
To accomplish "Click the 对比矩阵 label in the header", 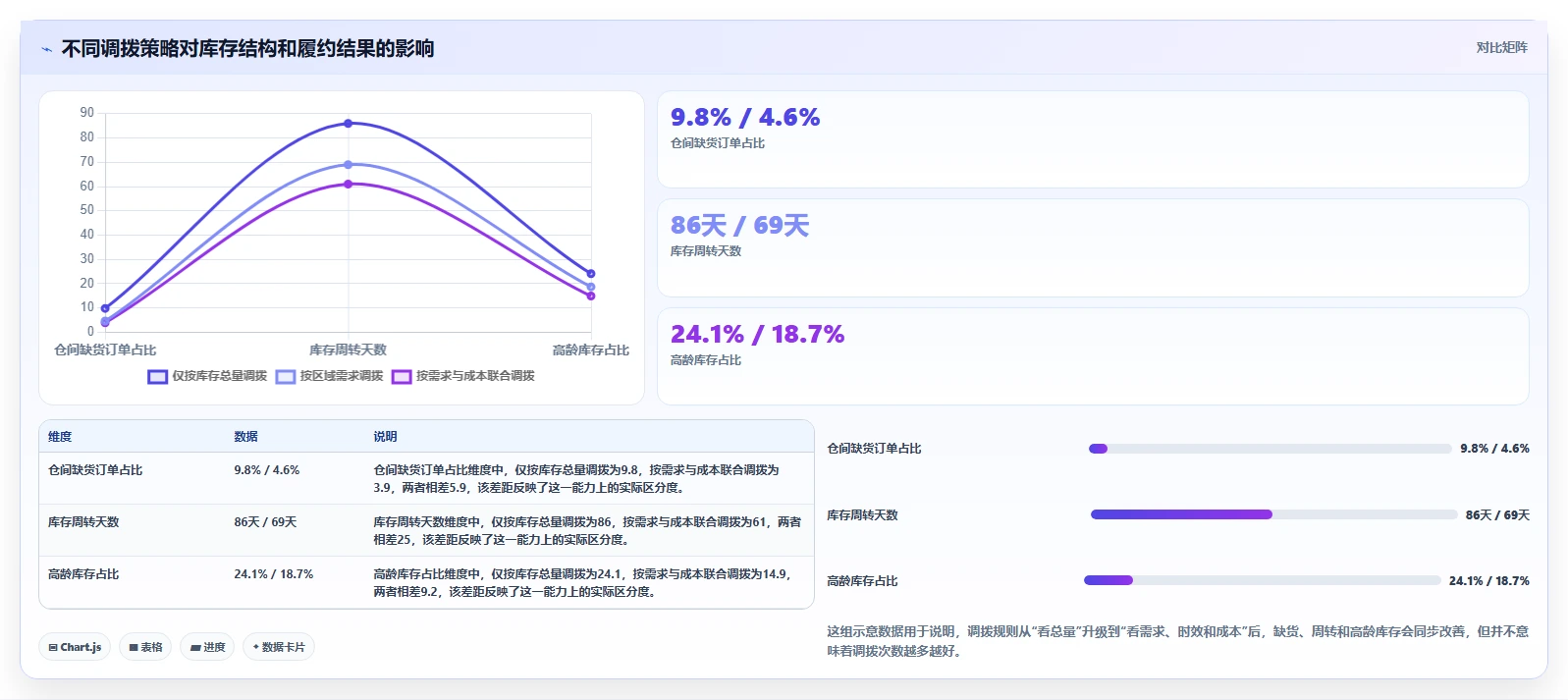I will [x=1501, y=47].
